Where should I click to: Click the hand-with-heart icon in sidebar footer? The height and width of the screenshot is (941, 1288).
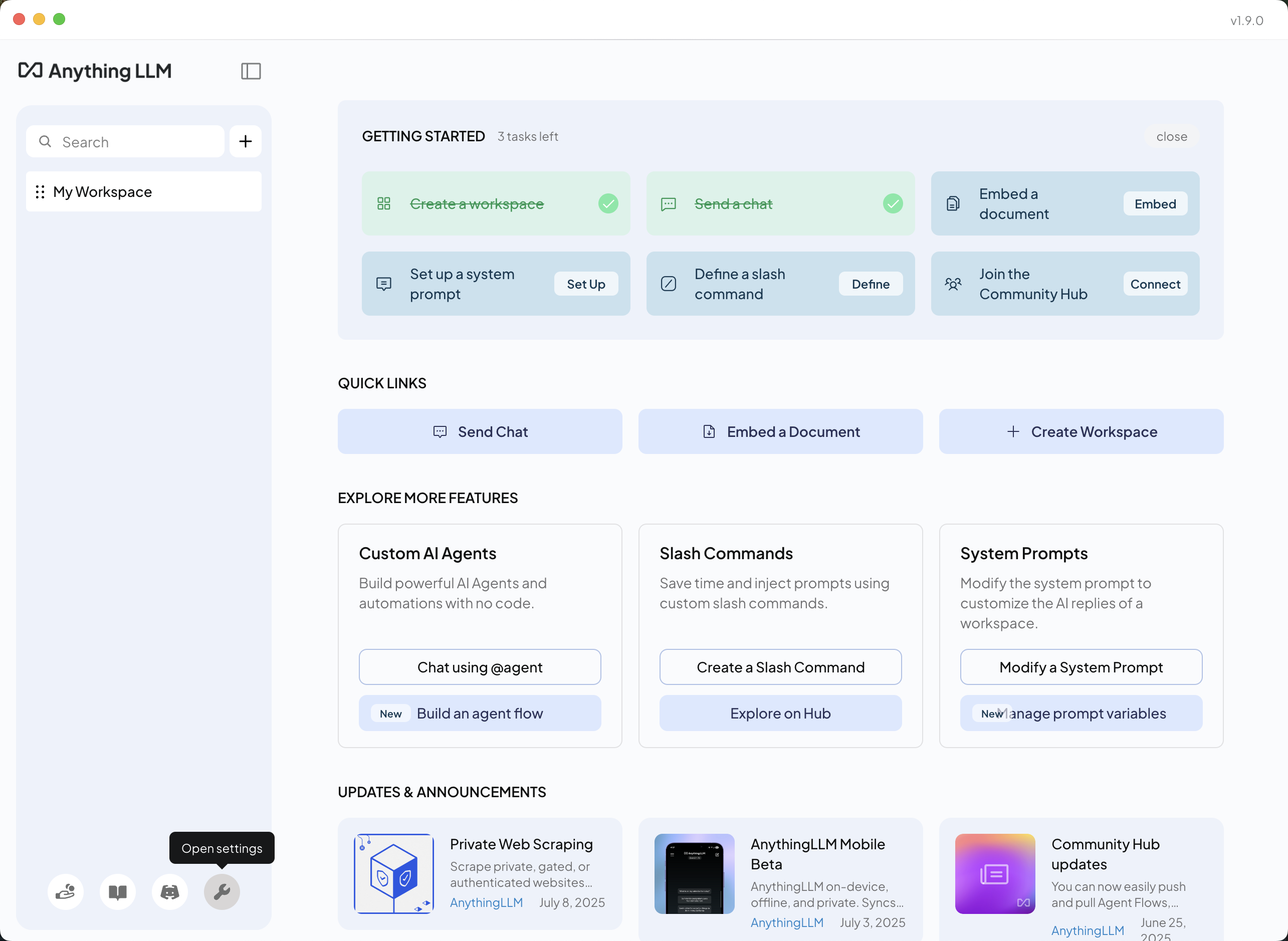click(x=66, y=892)
